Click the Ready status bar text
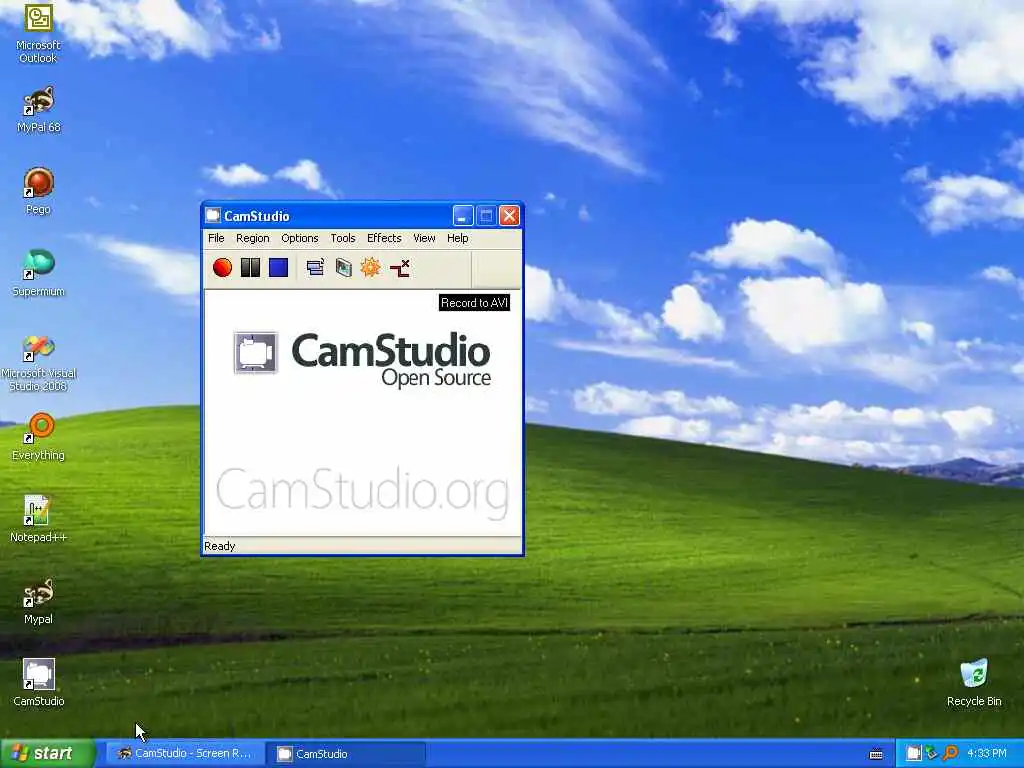 (x=219, y=546)
